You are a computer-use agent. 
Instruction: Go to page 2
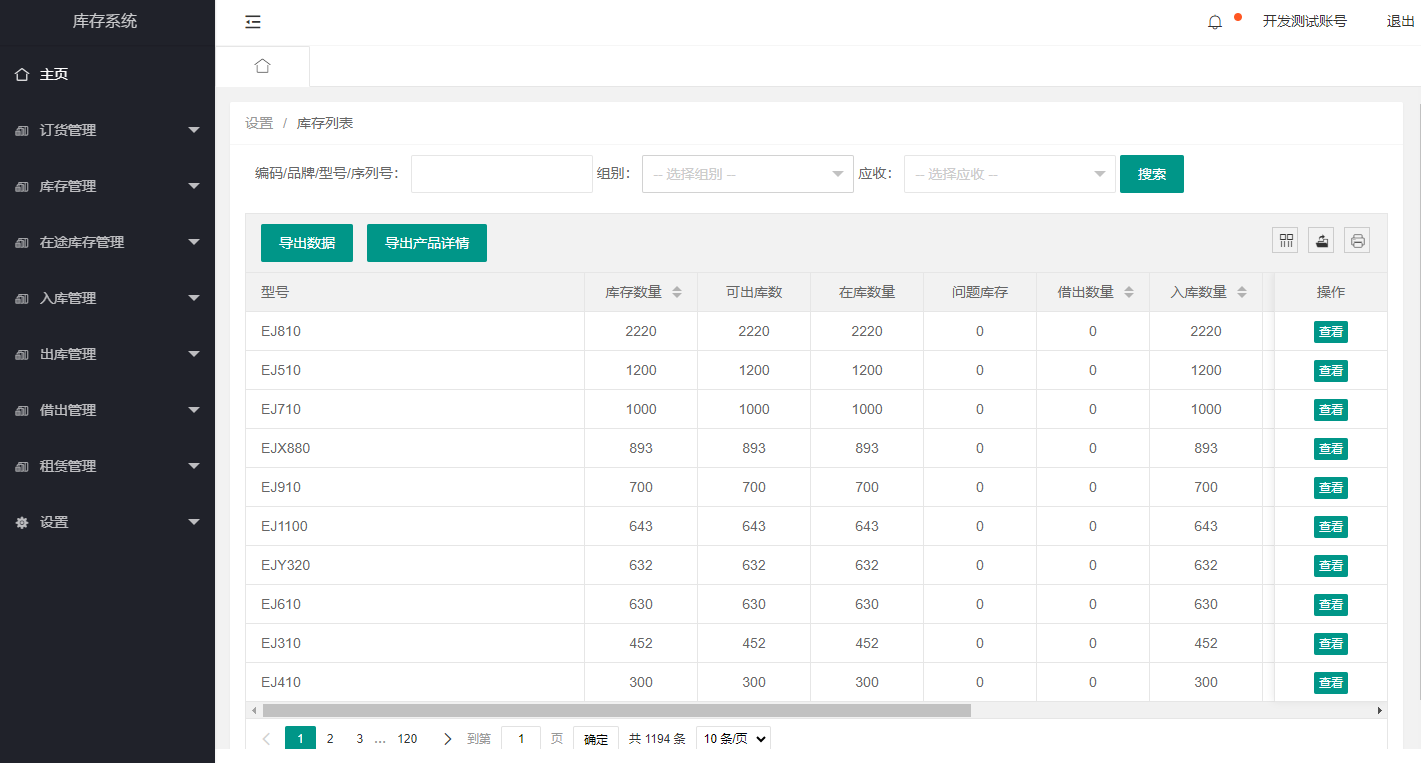tap(329, 739)
